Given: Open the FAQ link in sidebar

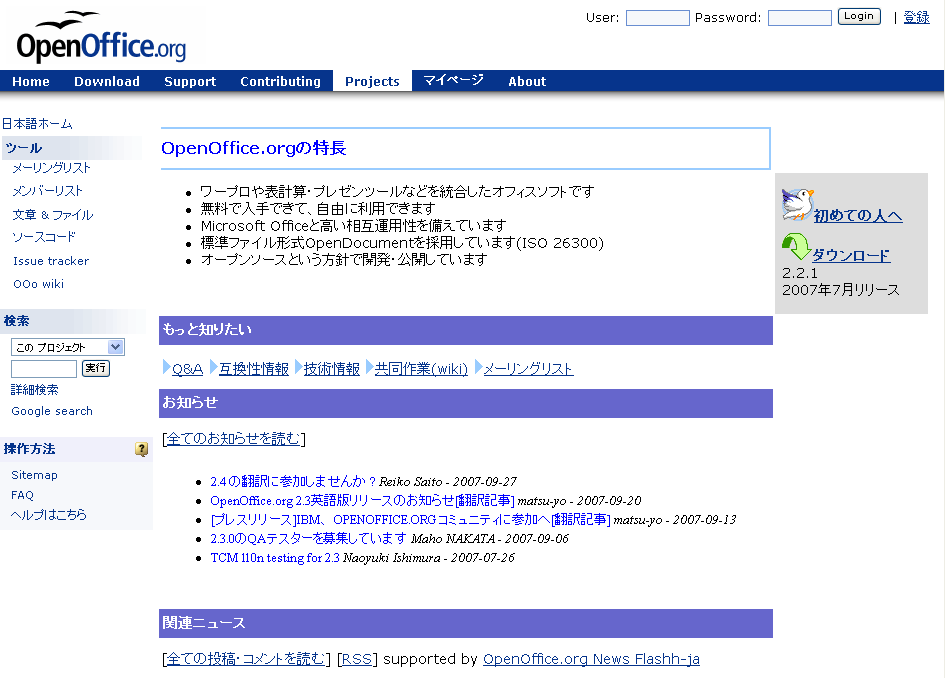Looking at the screenshot, I should click(x=22, y=495).
